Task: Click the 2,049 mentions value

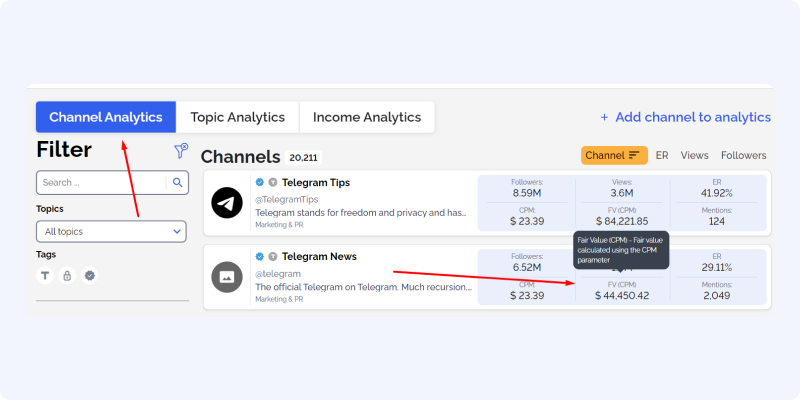Action: [x=717, y=296]
